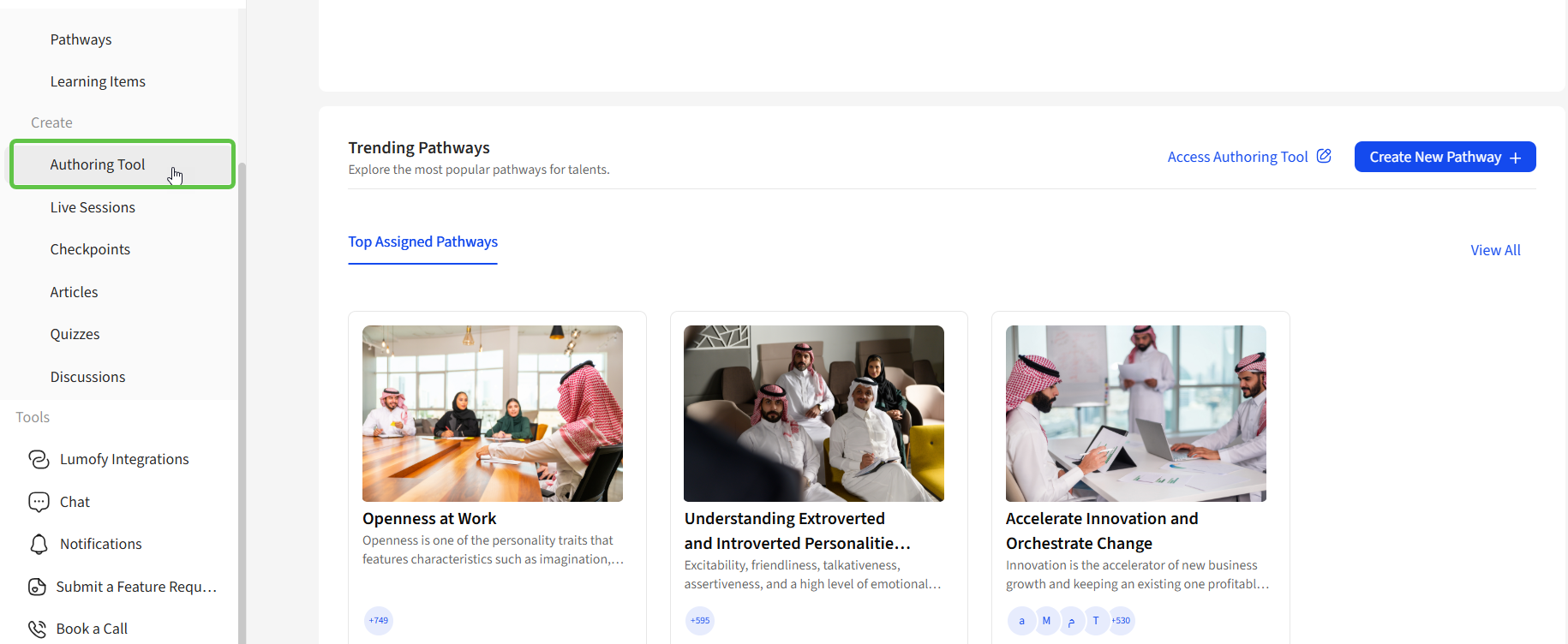Screen dimensions: 1568x644
Task: Click the +595 assignees badge
Action: (x=700, y=621)
